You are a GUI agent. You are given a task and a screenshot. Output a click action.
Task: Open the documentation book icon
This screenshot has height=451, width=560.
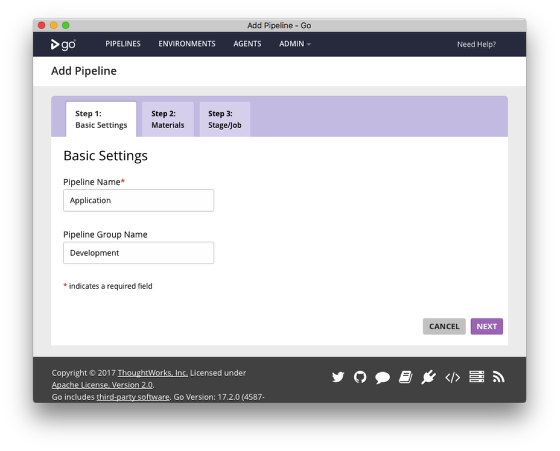[x=405, y=377]
